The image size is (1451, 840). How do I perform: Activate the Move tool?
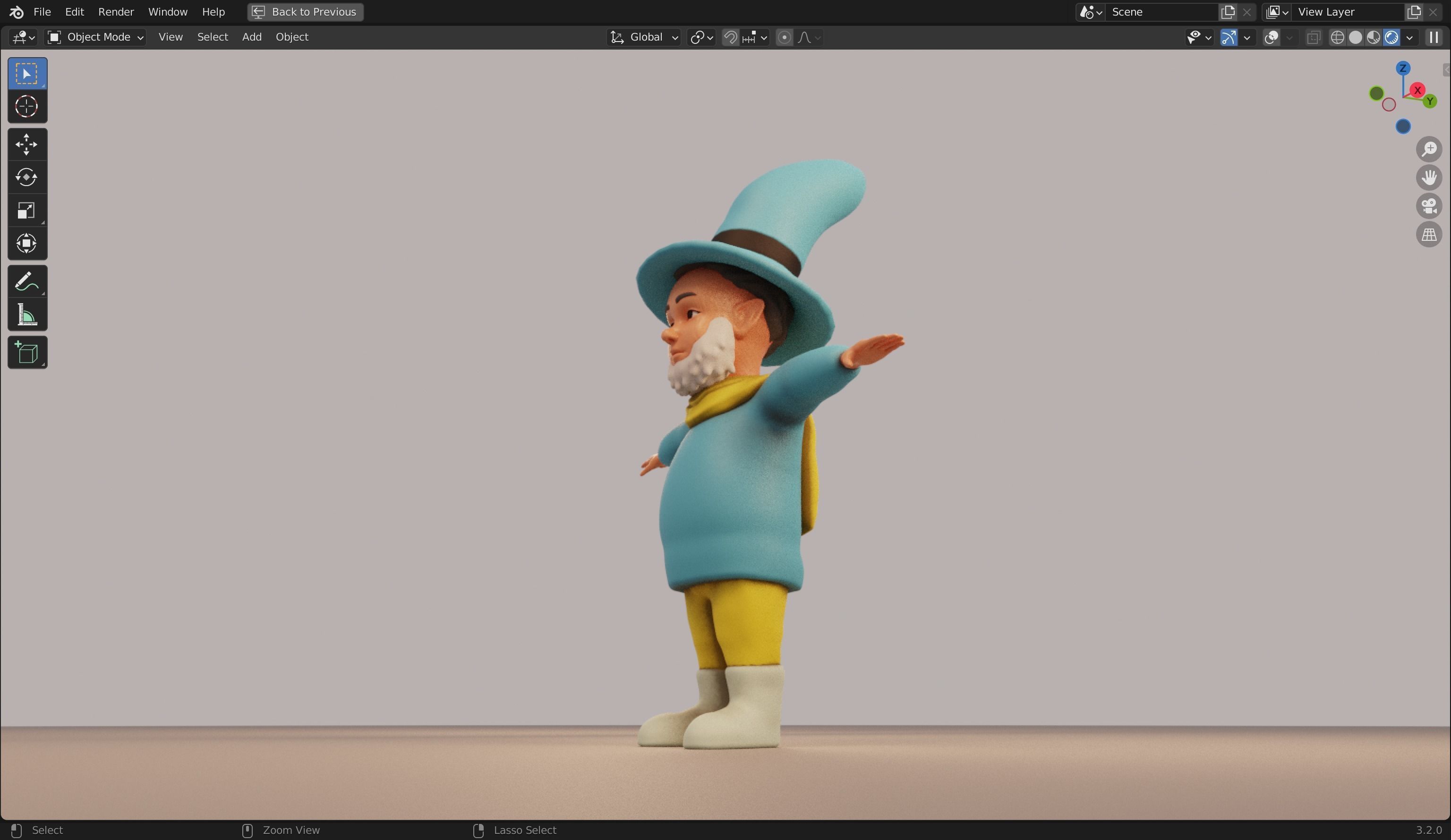26,144
